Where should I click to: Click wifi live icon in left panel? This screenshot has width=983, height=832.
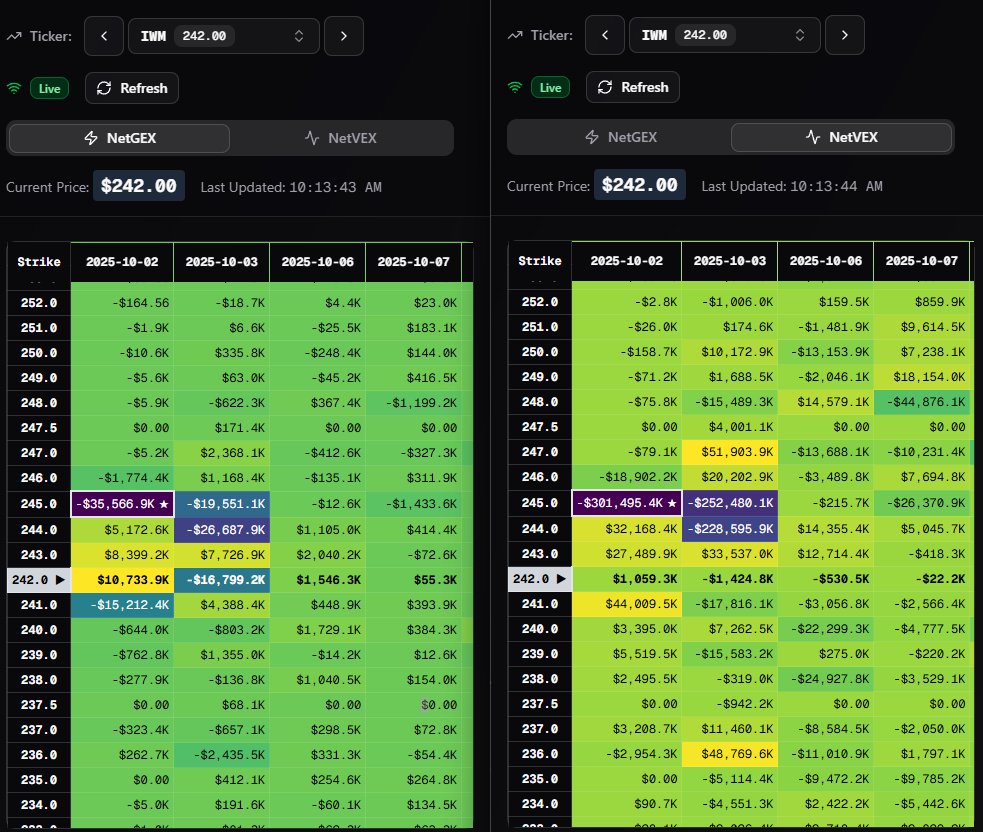[x=14, y=88]
